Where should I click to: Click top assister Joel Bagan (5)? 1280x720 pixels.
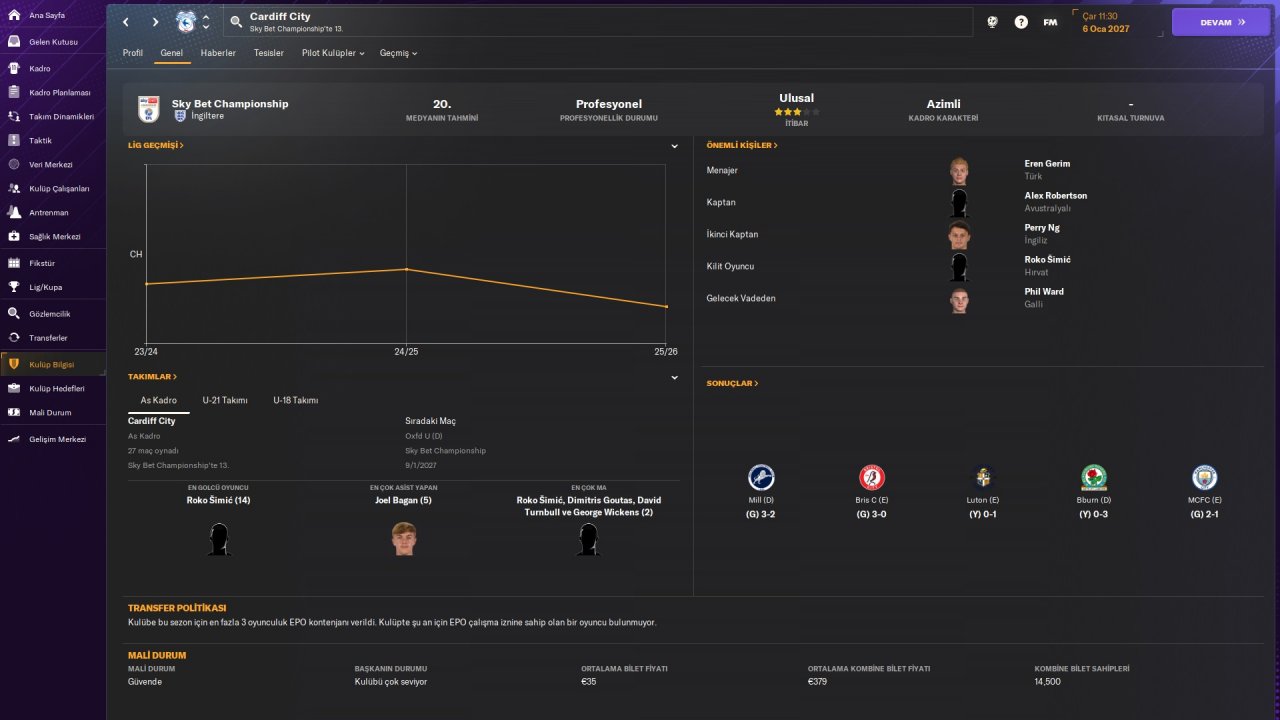[x=403, y=500]
